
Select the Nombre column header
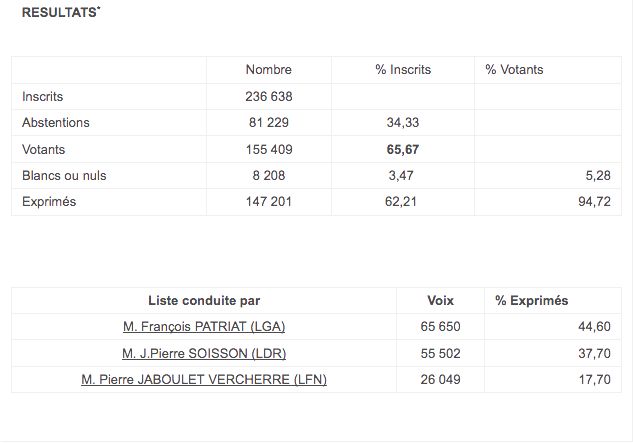point(269,69)
